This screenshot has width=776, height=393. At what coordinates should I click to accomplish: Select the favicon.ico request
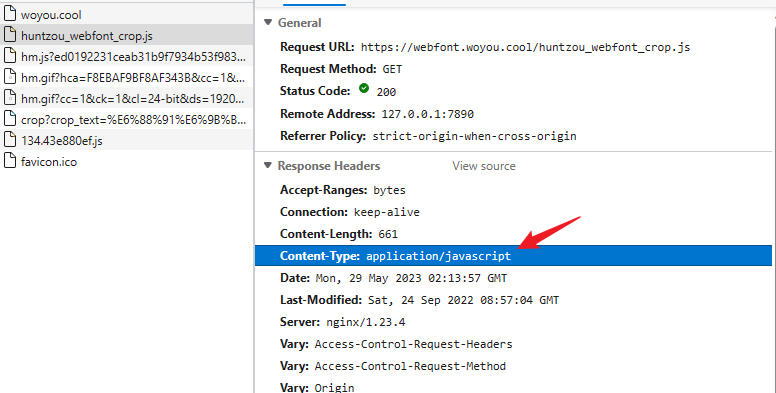(x=127, y=162)
